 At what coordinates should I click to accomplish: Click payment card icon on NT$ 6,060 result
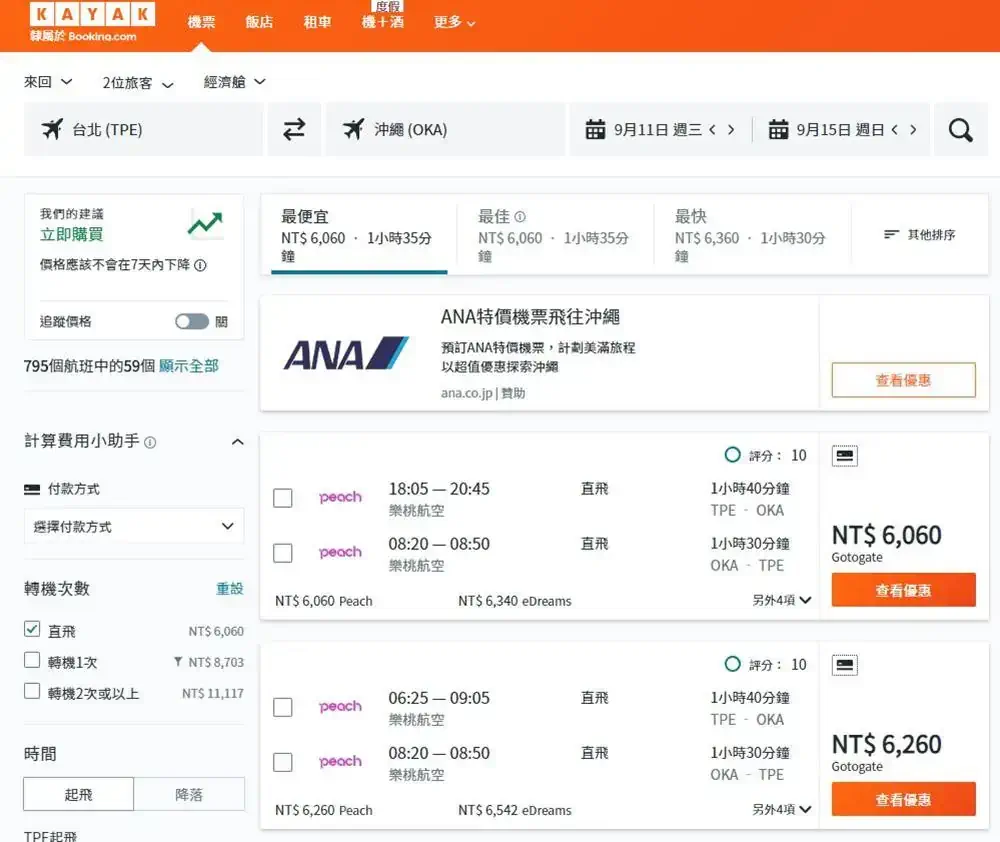845,456
